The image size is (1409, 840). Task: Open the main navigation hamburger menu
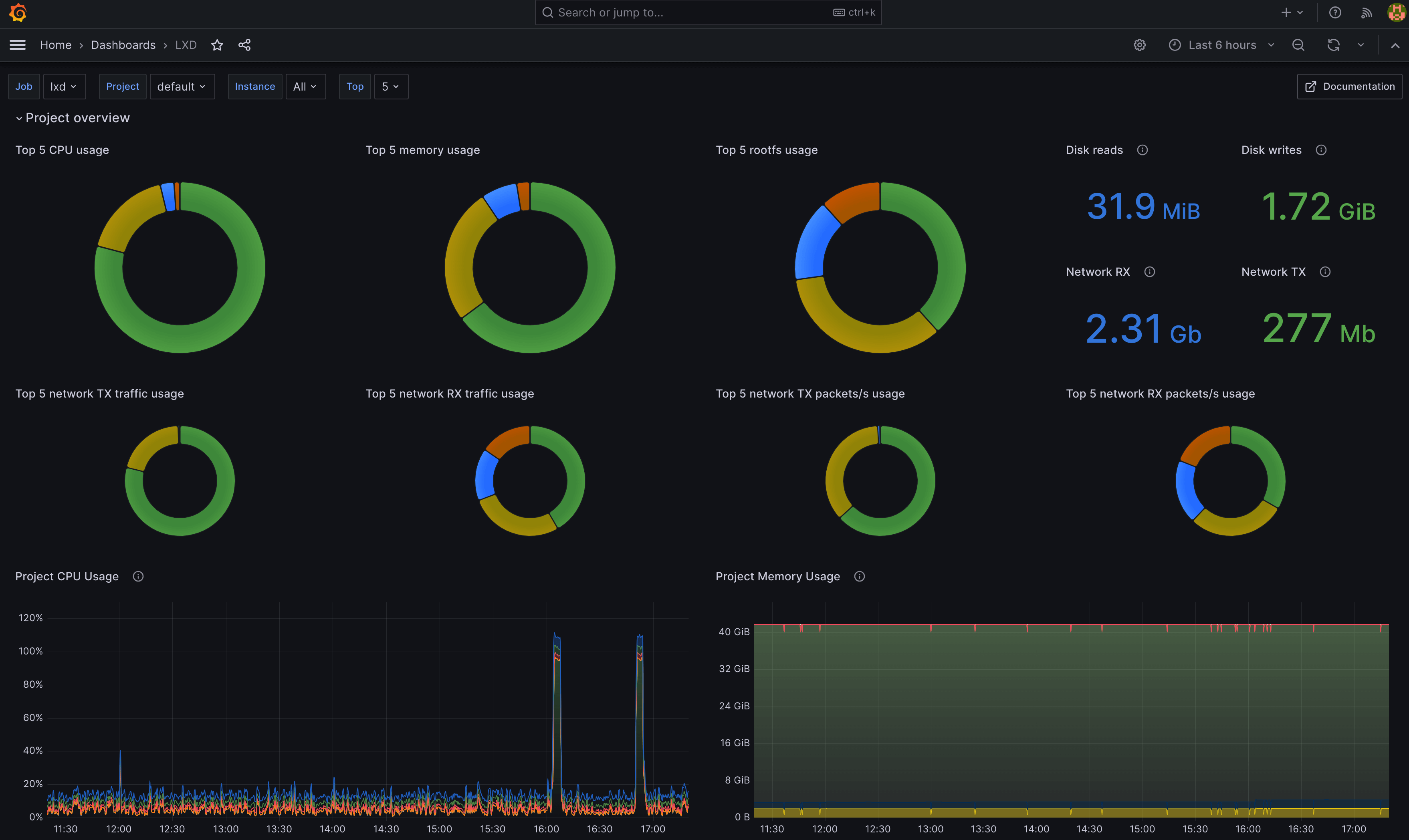(x=17, y=45)
